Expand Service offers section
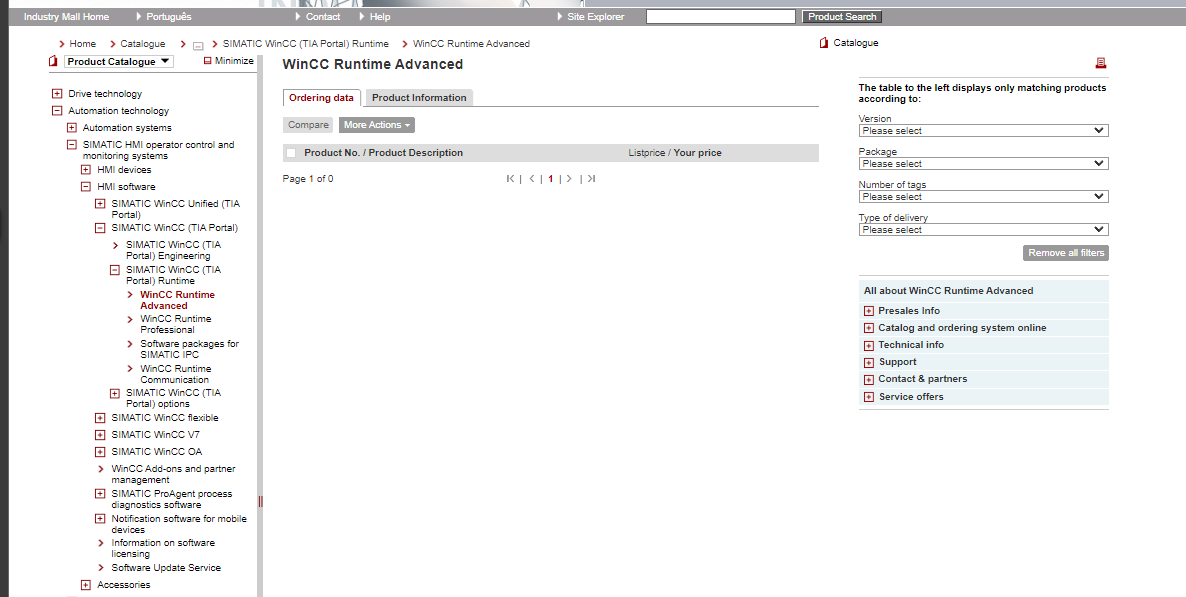The image size is (1186, 597). [868, 396]
